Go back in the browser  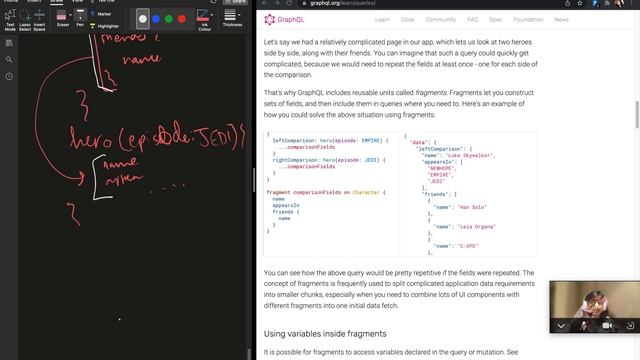pyautogui.click(x=264, y=3)
